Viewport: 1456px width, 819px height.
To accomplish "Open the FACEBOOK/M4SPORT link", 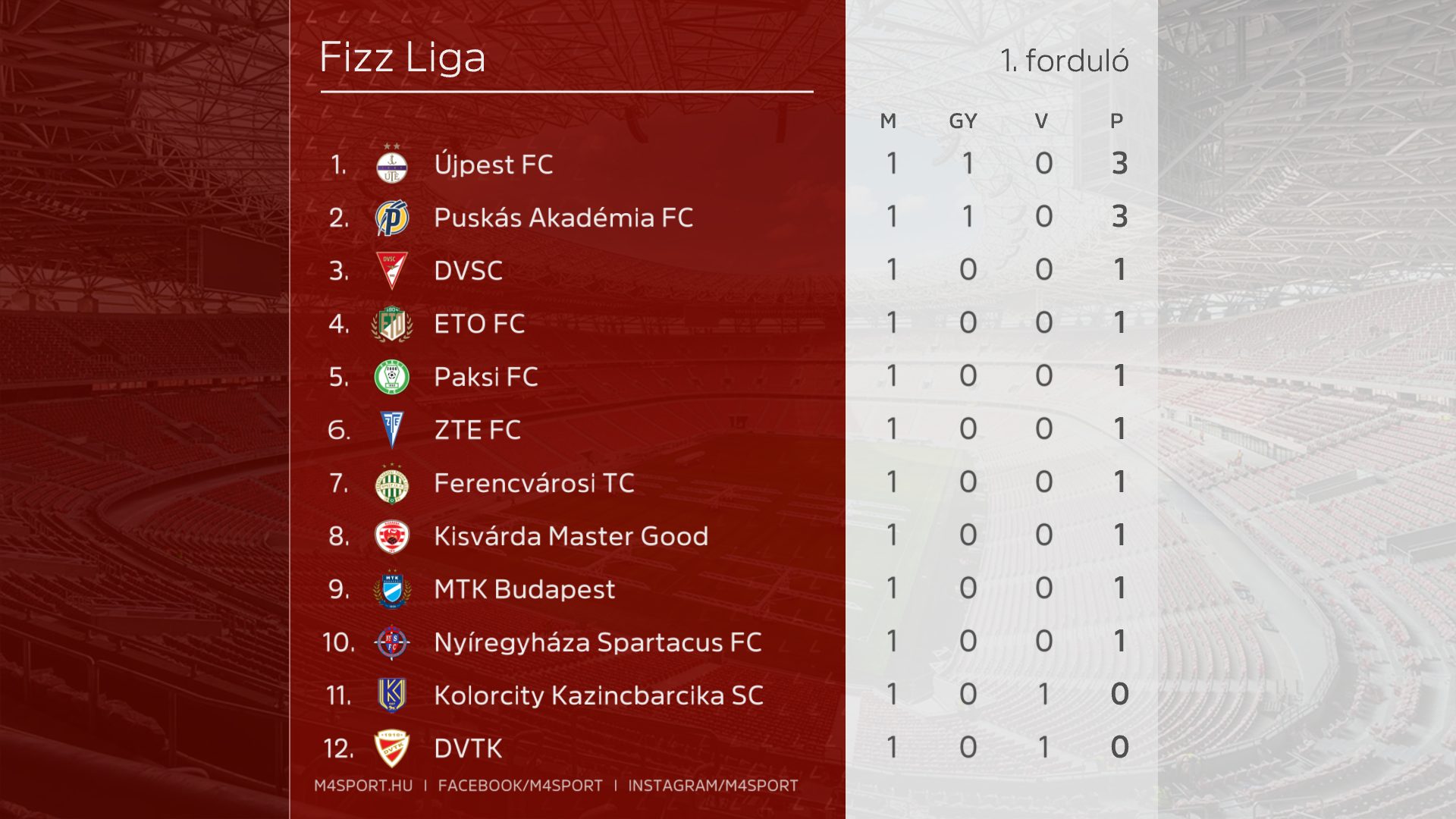I will [x=520, y=786].
